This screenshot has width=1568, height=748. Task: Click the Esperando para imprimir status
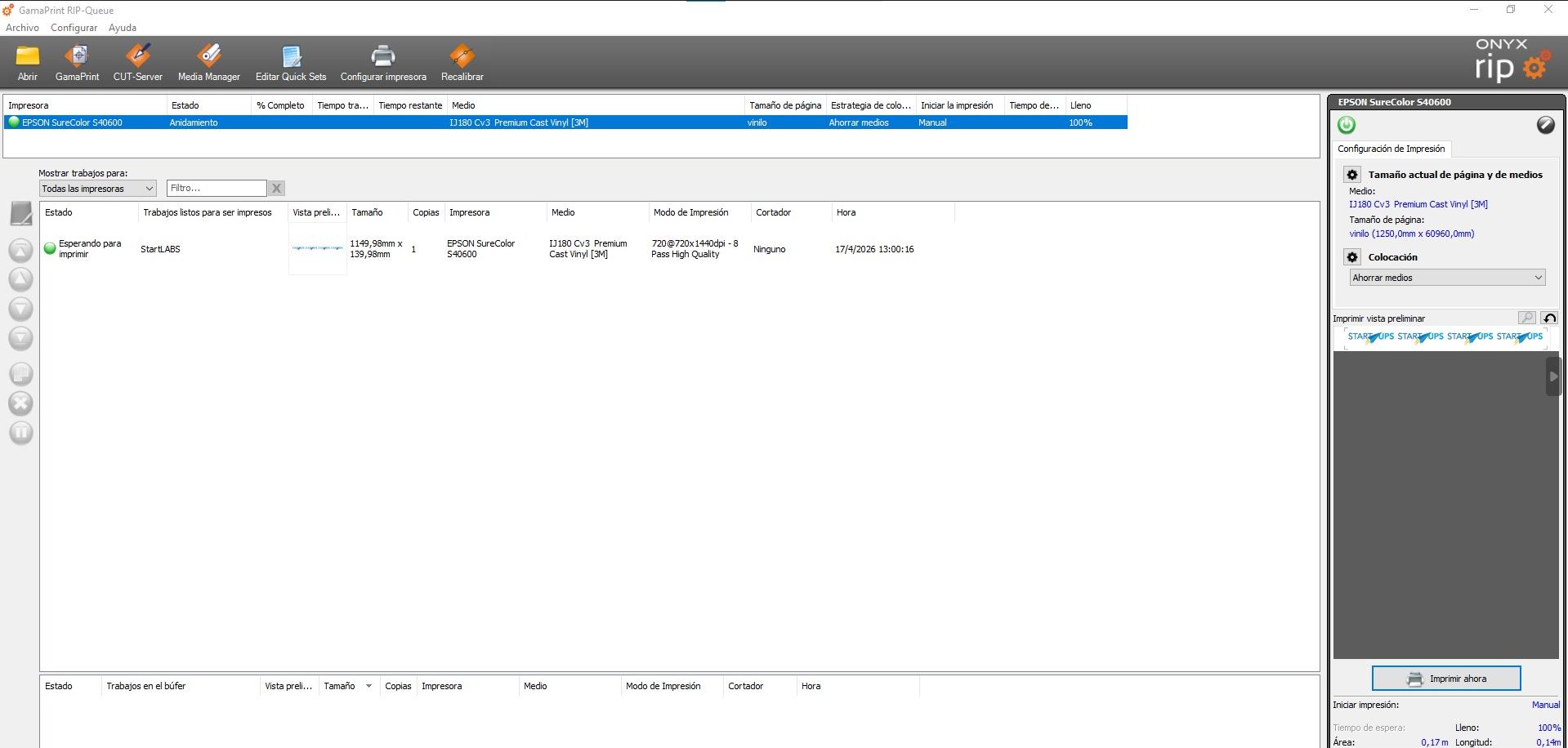pos(90,249)
